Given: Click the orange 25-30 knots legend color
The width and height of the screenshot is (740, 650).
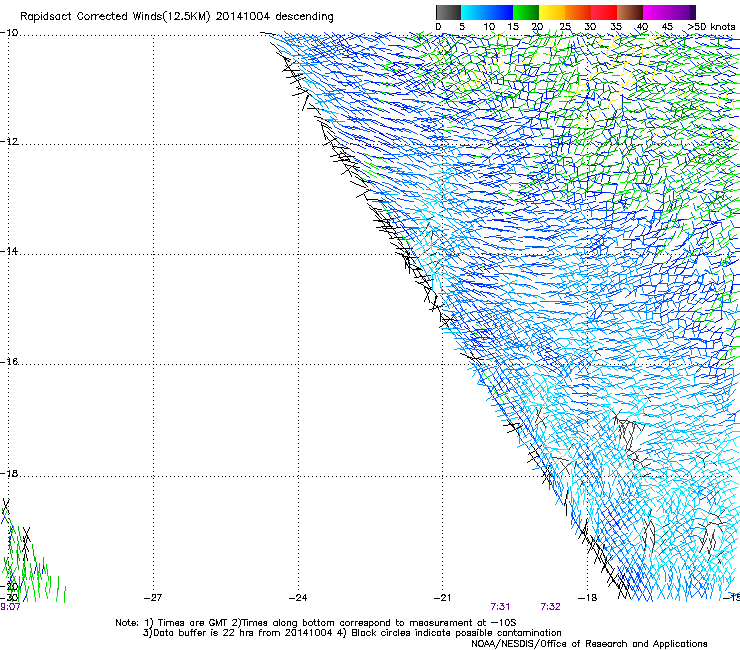Looking at the screenshot, I should (578, 12).
